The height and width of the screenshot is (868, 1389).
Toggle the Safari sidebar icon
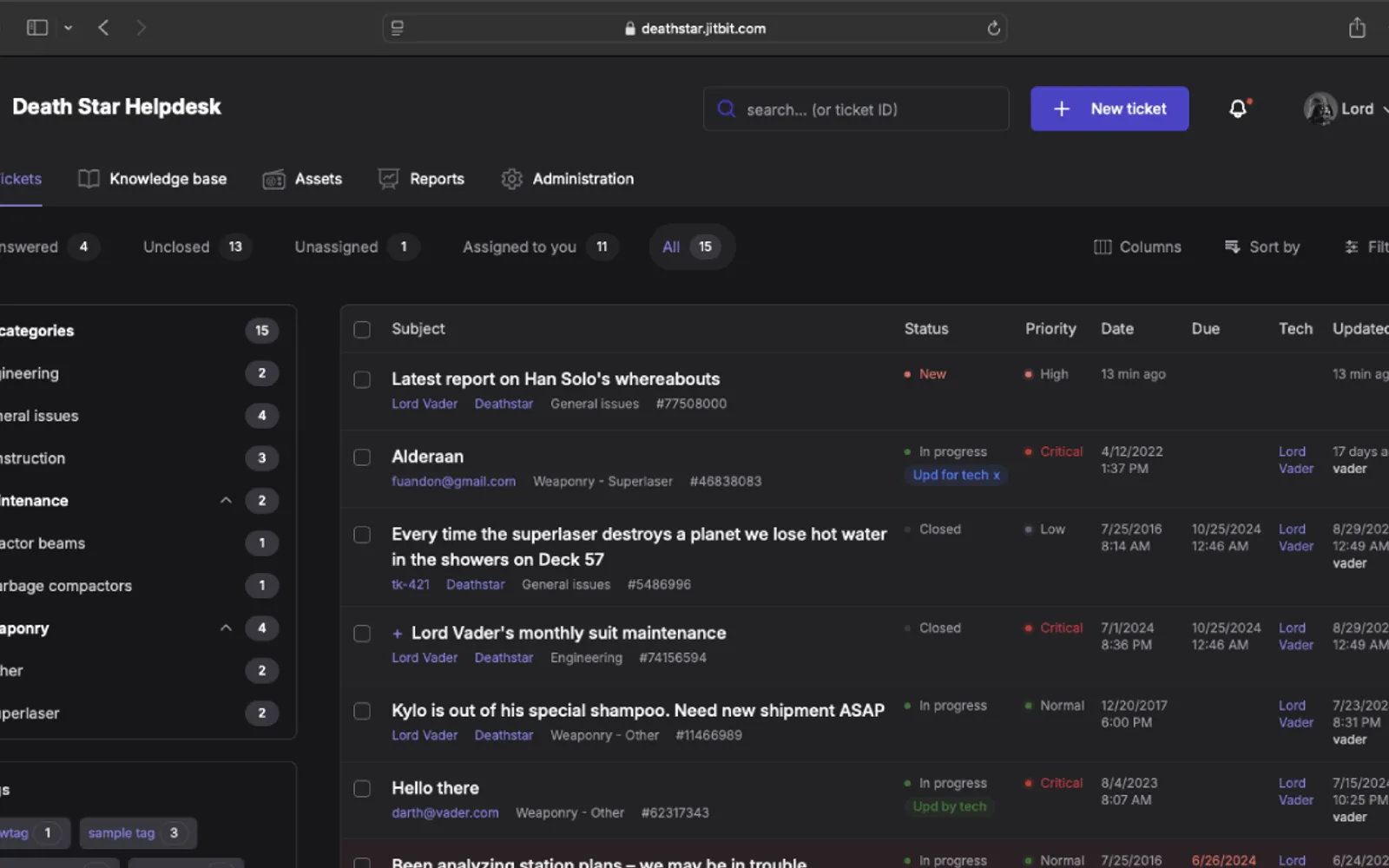coord(36,28)
